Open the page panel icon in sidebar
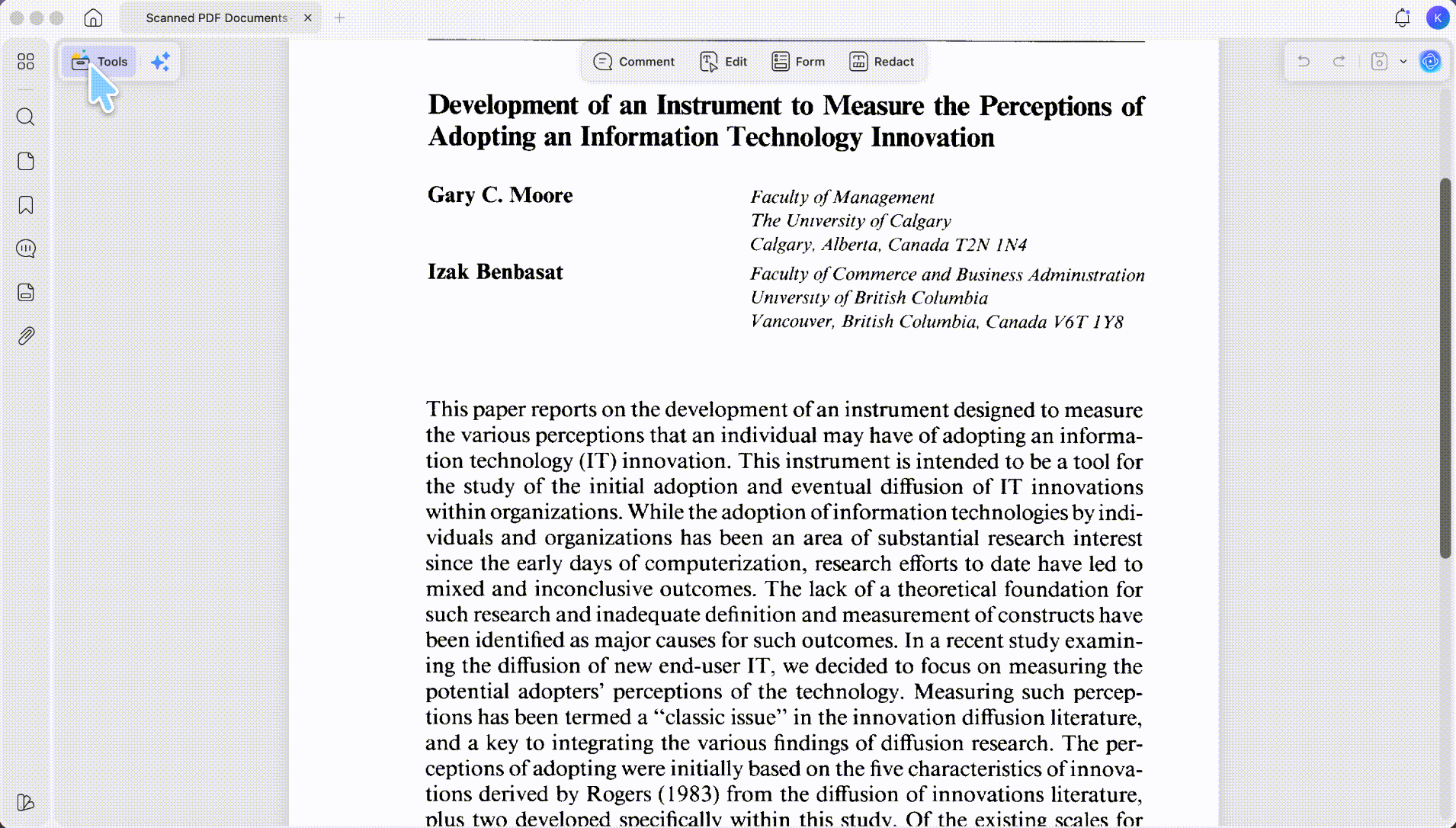Screen dimensions: 1456x828 coord(26,161)
